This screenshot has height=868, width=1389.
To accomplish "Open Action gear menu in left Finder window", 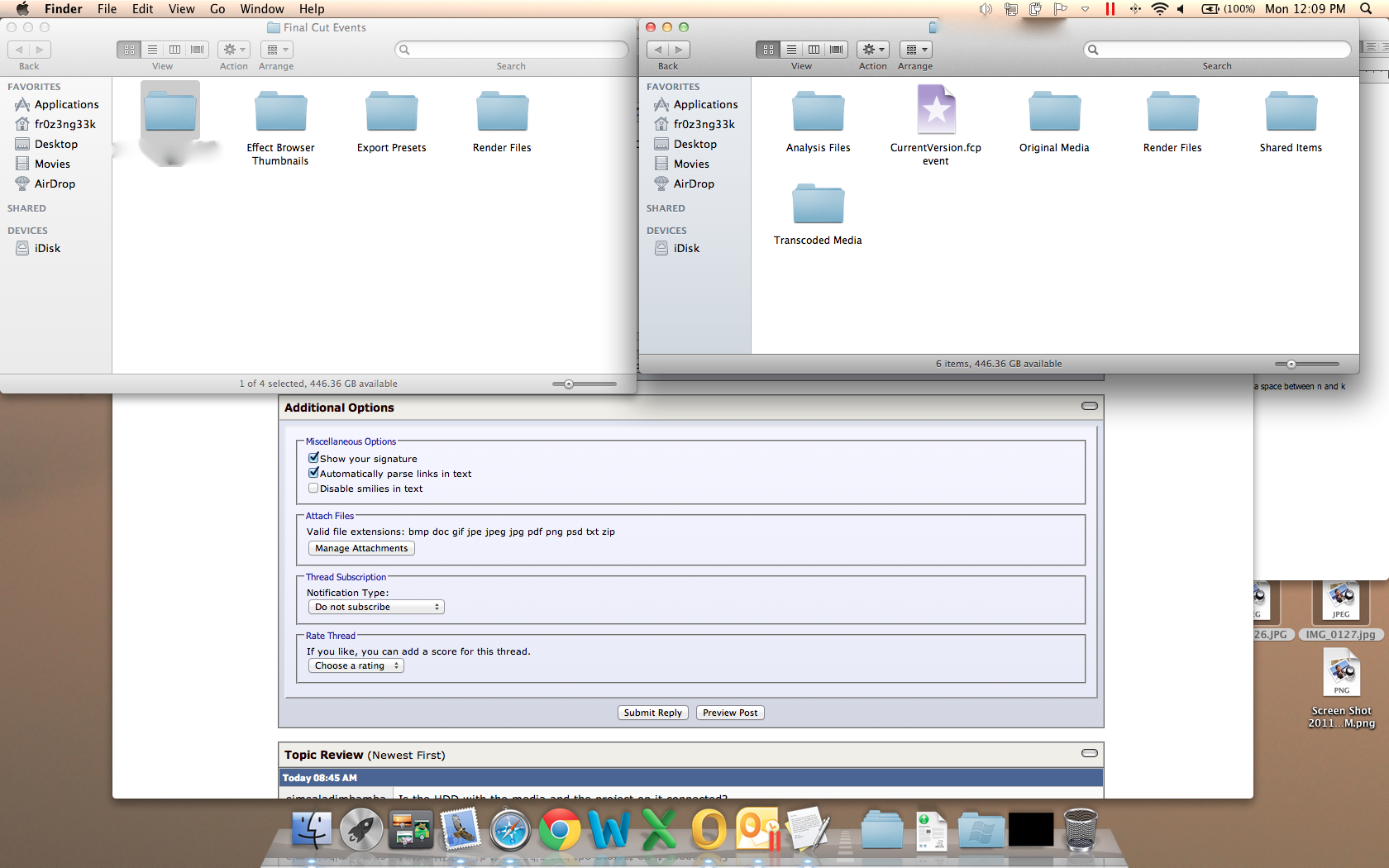I will [234, 50].
